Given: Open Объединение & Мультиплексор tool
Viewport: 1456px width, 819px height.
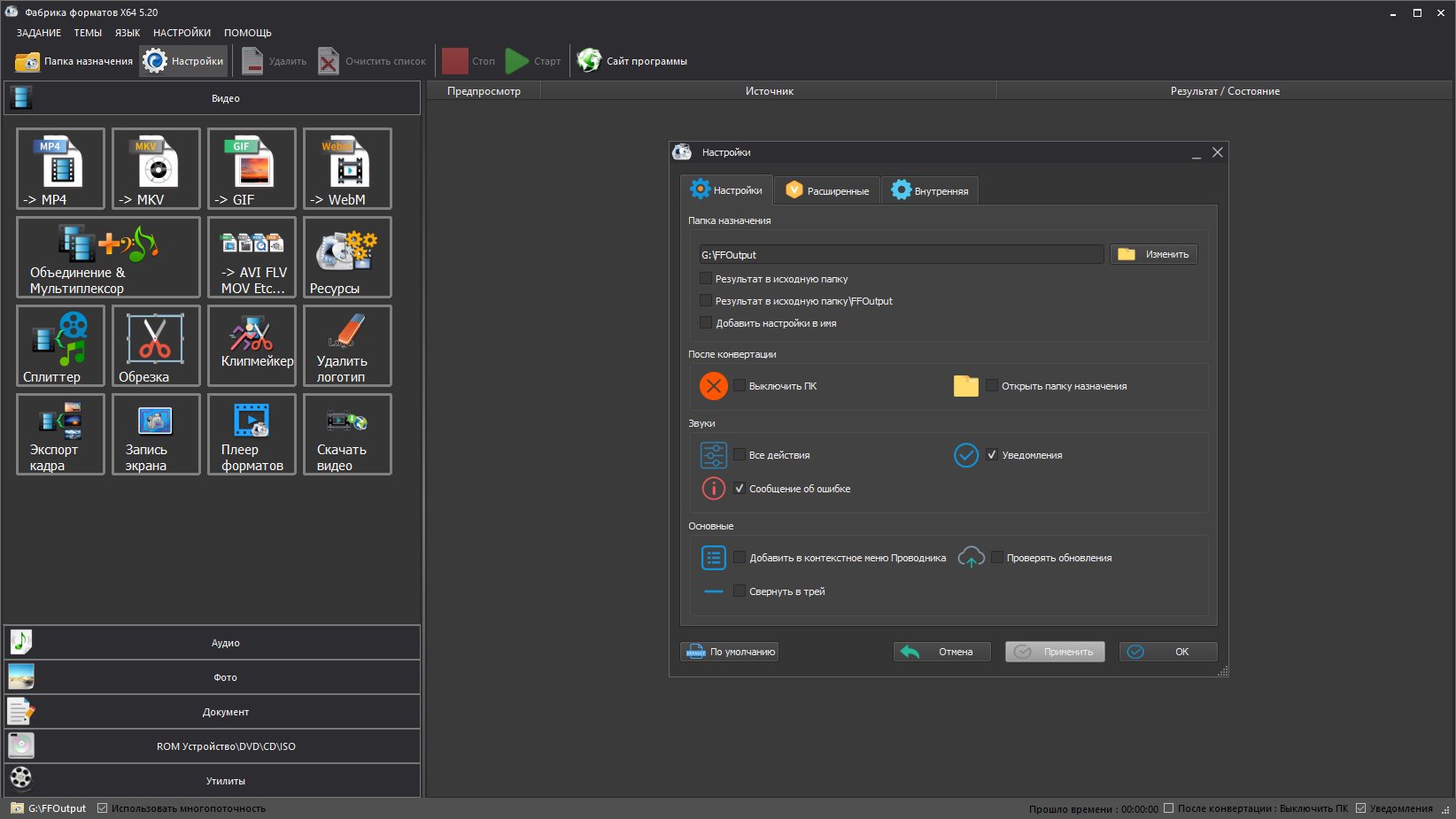Looking at the screenshot, I should coord(108,257).
